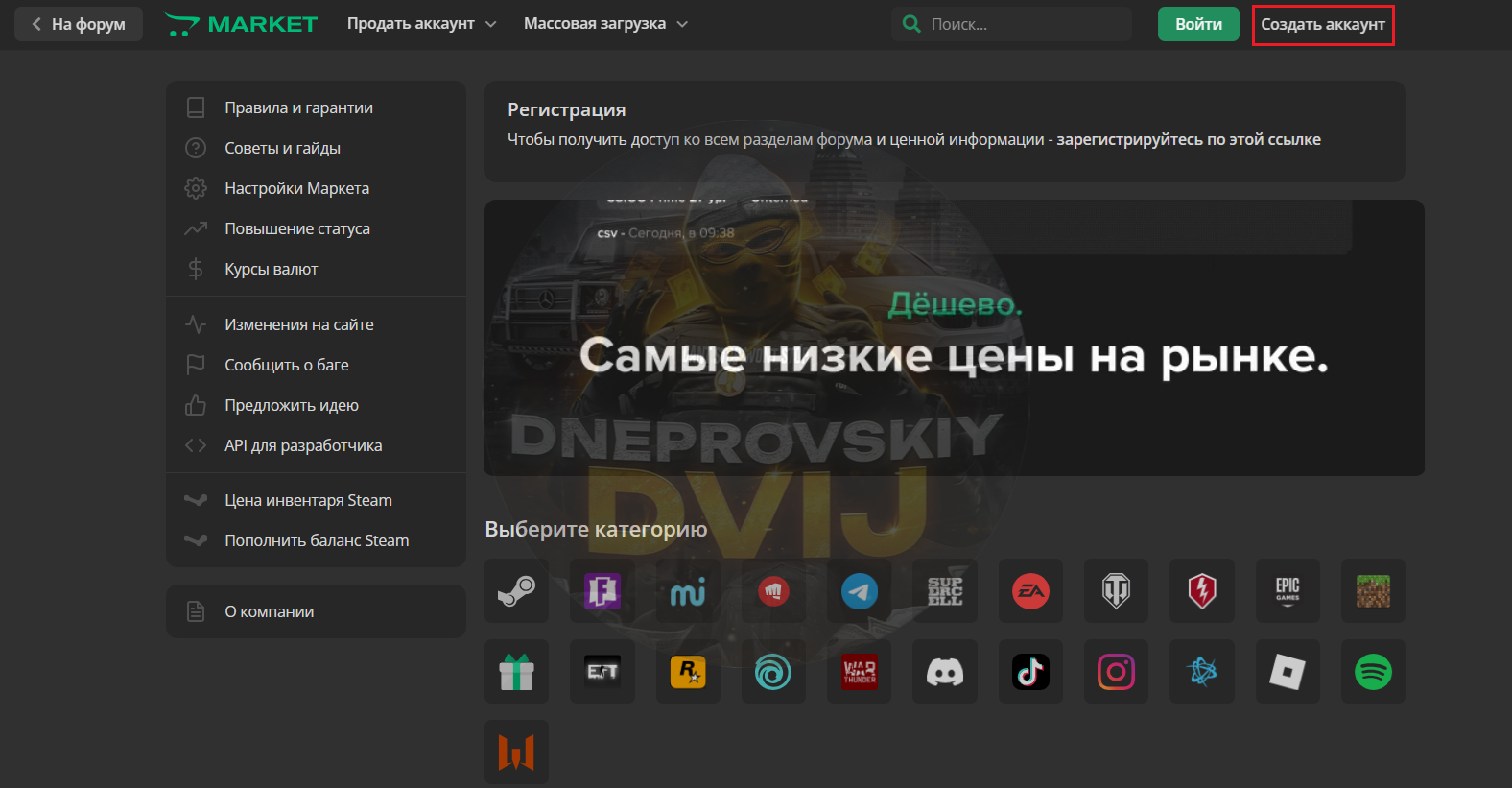
Task: Select the WoT Blitz shield icon
Action: [1202, 591]
